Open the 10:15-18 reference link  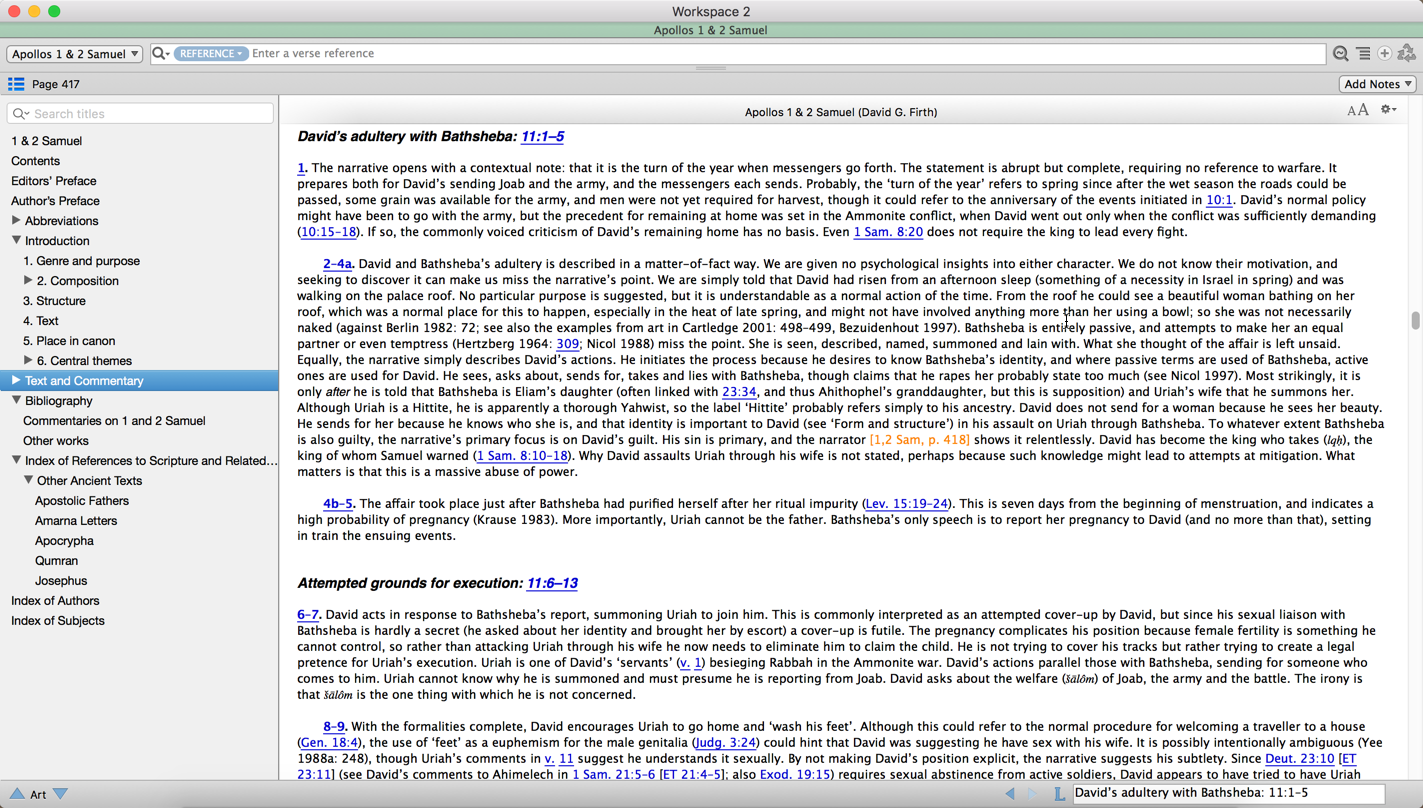click(329, 232)
